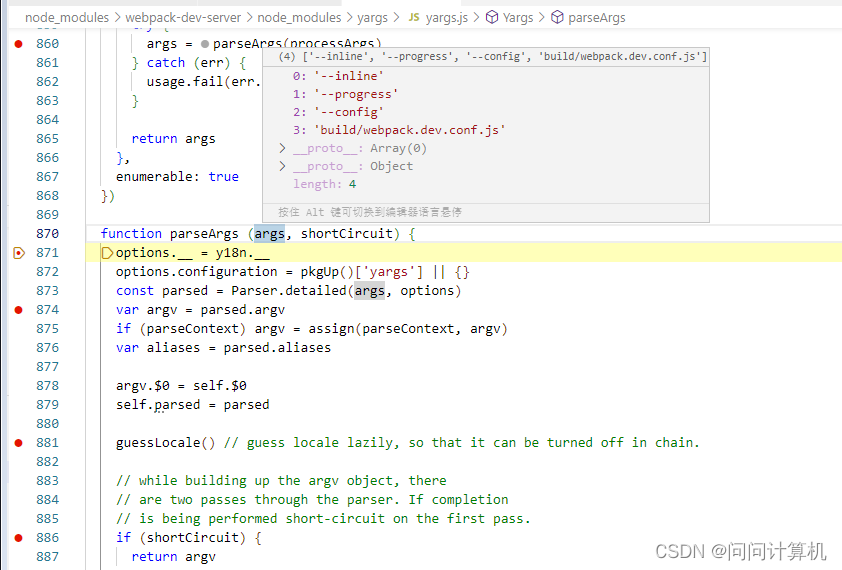Click line number 870 in gutter
This screenshot has width=842, height=570.
click(47, 234)
